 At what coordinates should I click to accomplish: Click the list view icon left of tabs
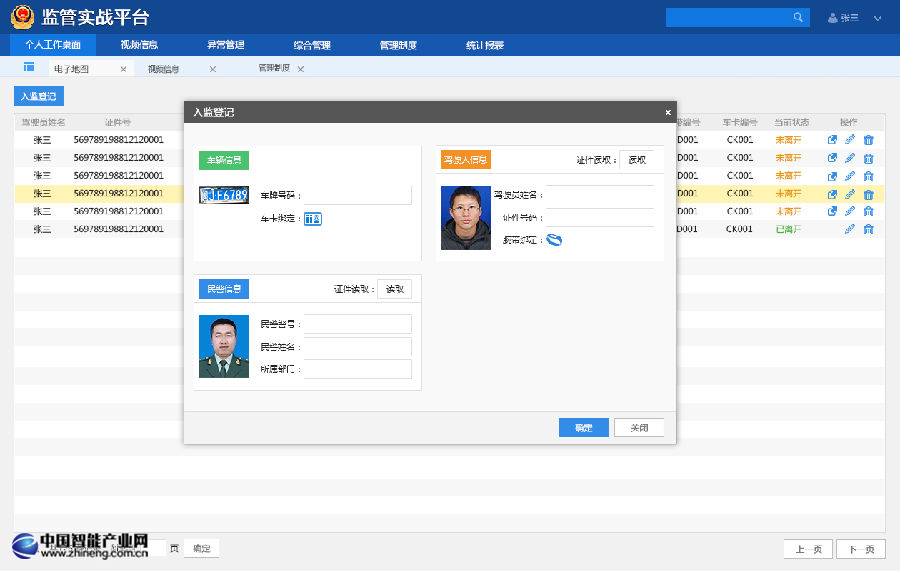pos(29,68)
